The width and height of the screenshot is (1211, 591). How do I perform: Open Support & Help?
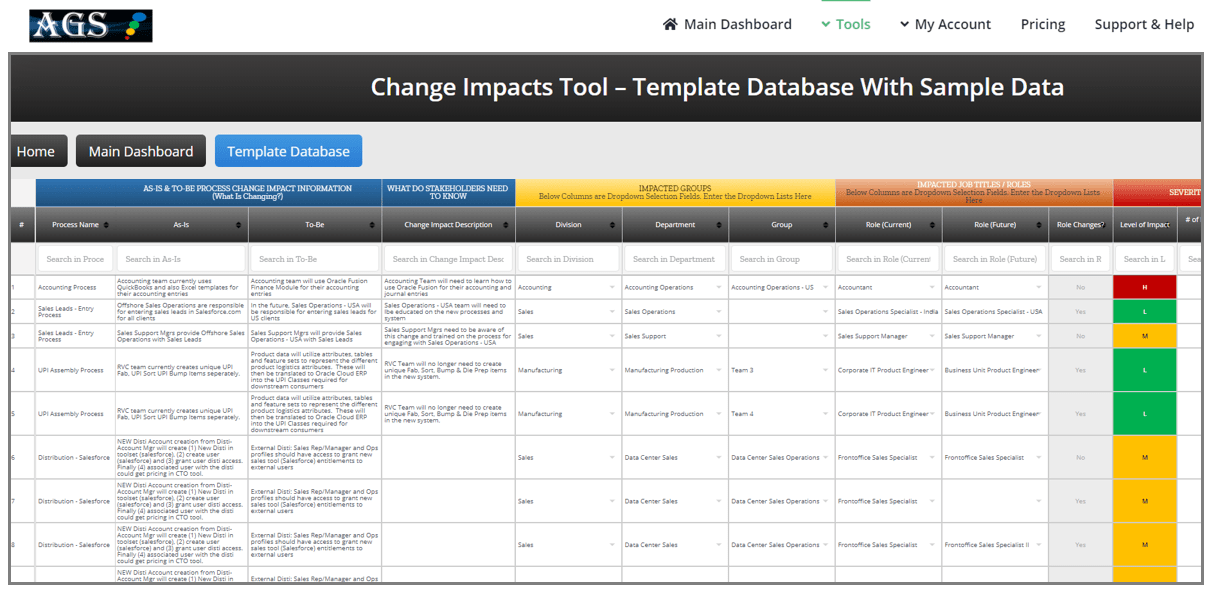(1144, 24)
